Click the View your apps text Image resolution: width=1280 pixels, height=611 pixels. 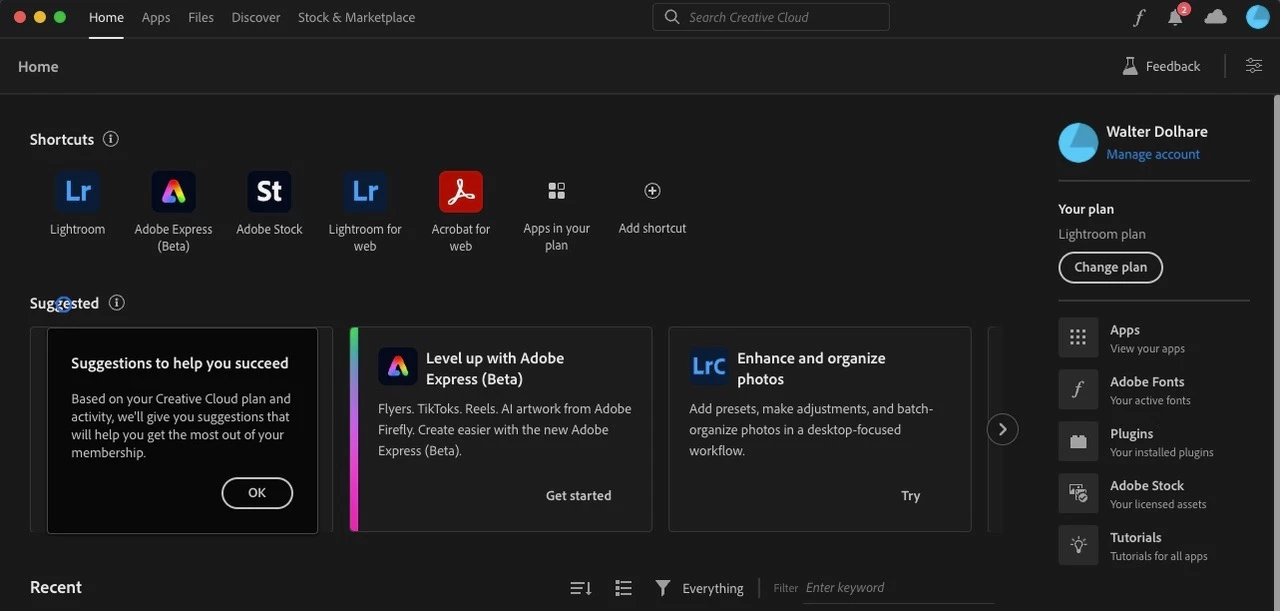[x=1147, y=348]
